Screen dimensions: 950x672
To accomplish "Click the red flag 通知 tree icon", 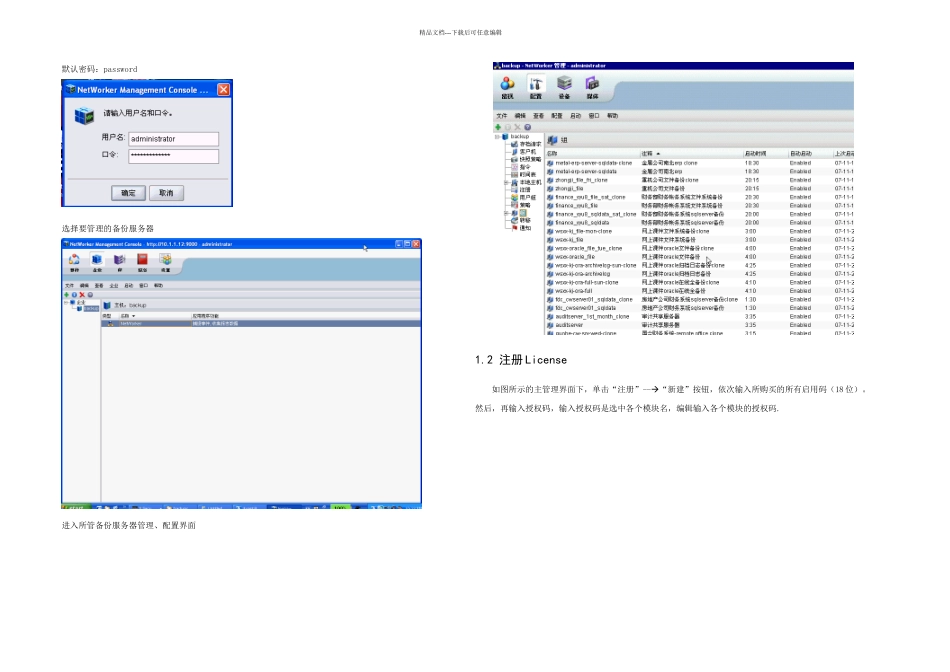I will tap(514, 228).
